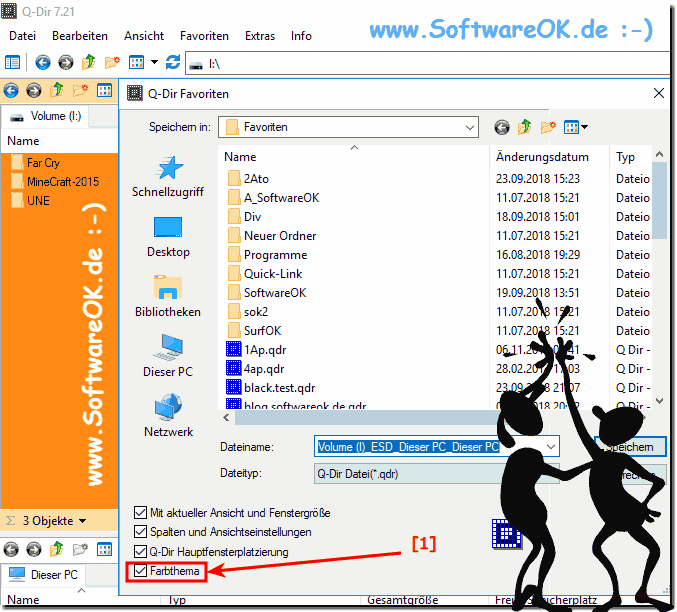This screenshot has width=677, height=612.
Task: Click the back arrow in the bottom-left pane
Action: 11,550
